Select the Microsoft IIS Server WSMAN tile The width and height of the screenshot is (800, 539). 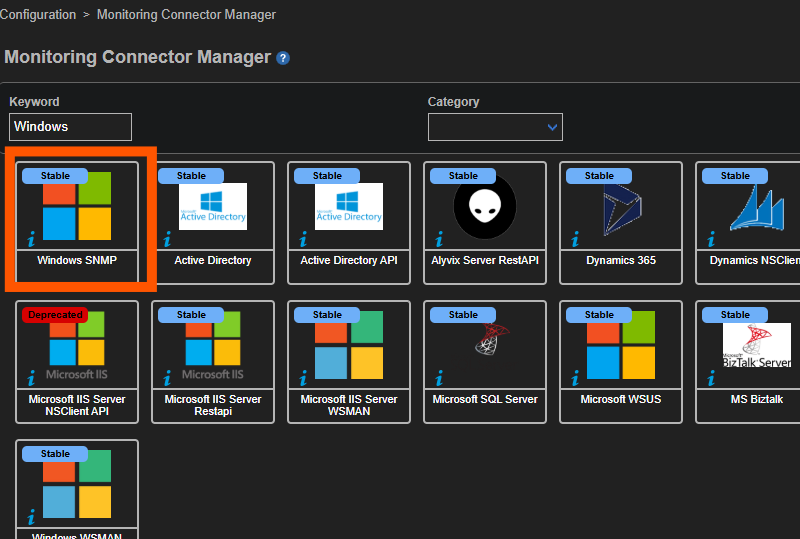[x=349, y=360]
